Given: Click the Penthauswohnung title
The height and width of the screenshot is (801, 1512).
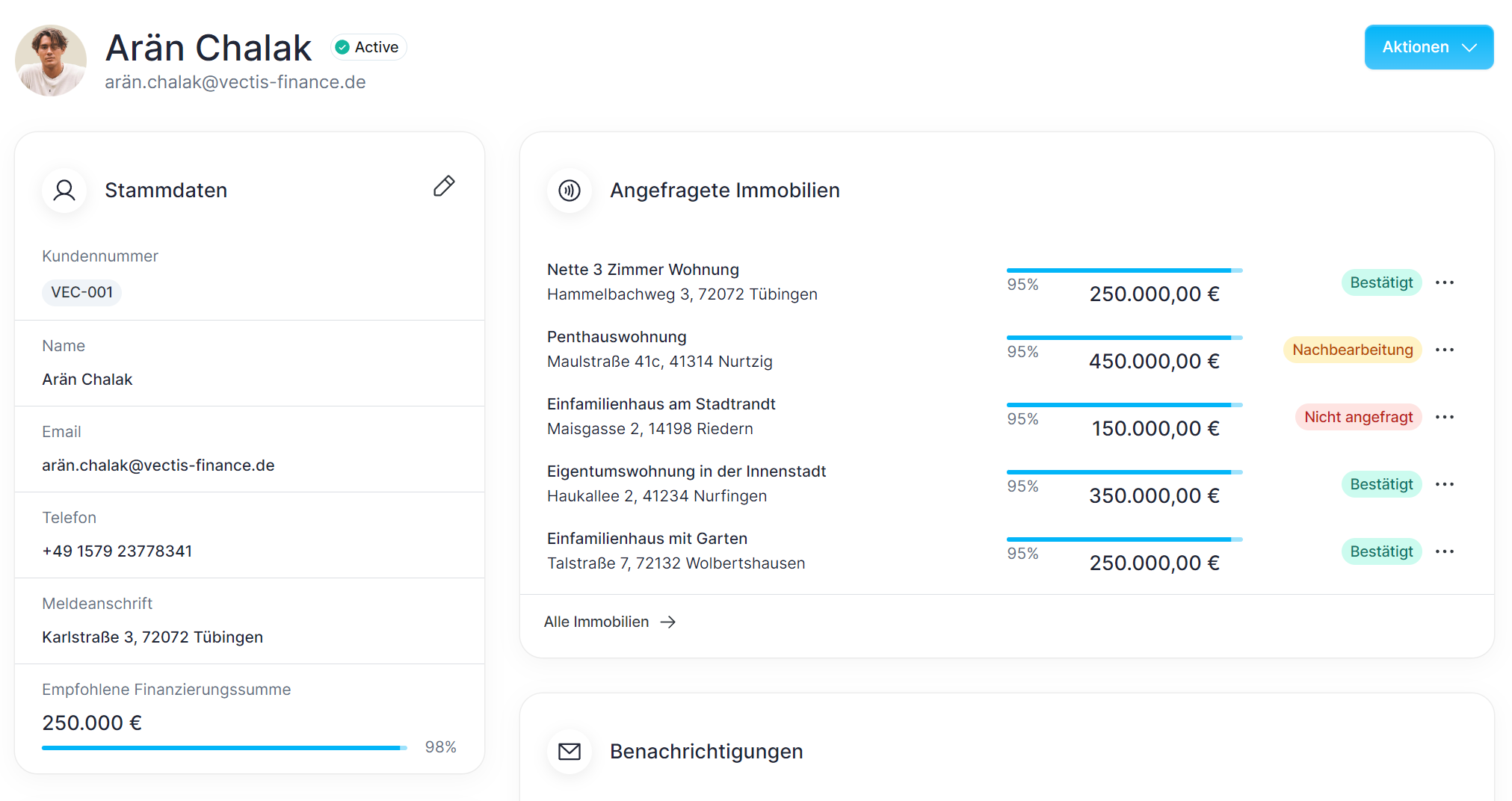Looking at the screenshot, I should point(617,337).
